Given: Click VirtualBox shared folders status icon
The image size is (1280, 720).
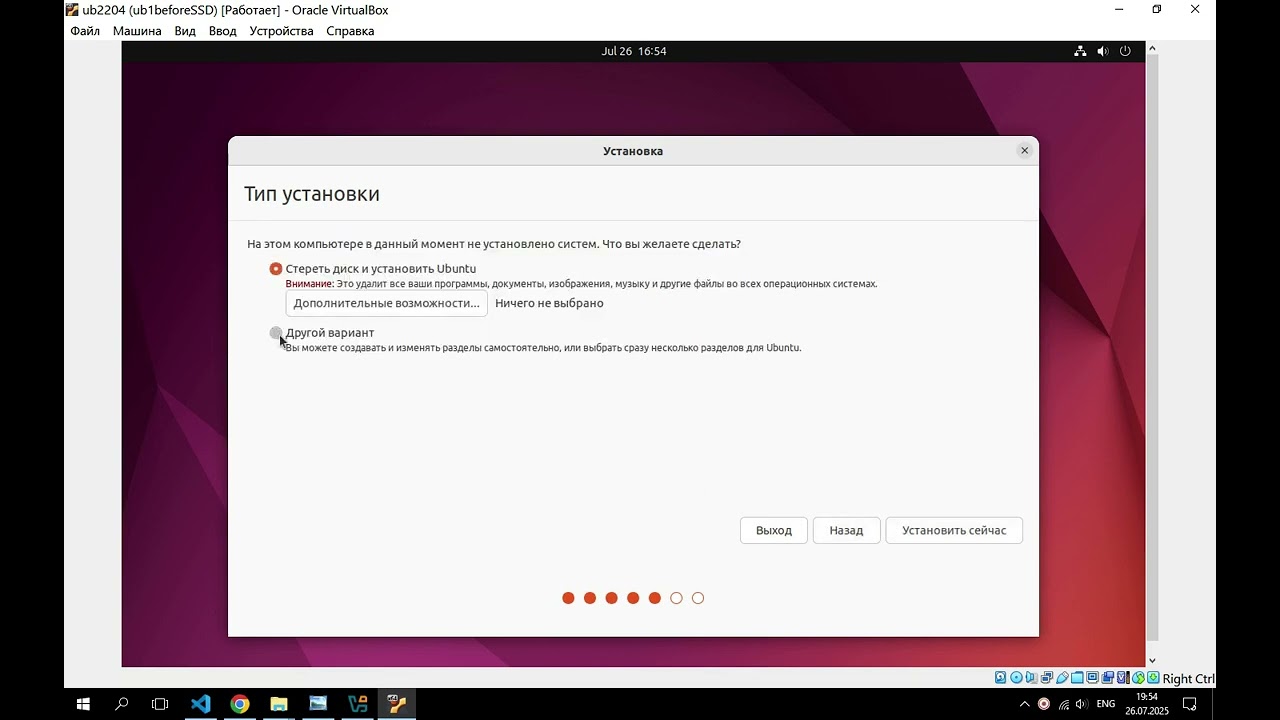Looking at the screenshot, I should click(1077, 678).
